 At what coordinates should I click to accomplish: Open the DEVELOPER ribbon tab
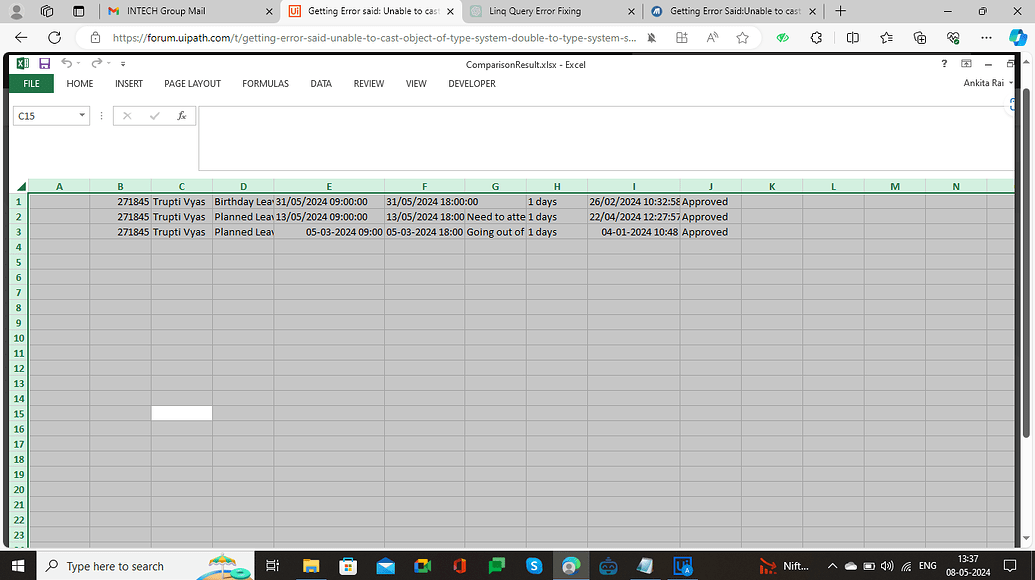(471, 84)
